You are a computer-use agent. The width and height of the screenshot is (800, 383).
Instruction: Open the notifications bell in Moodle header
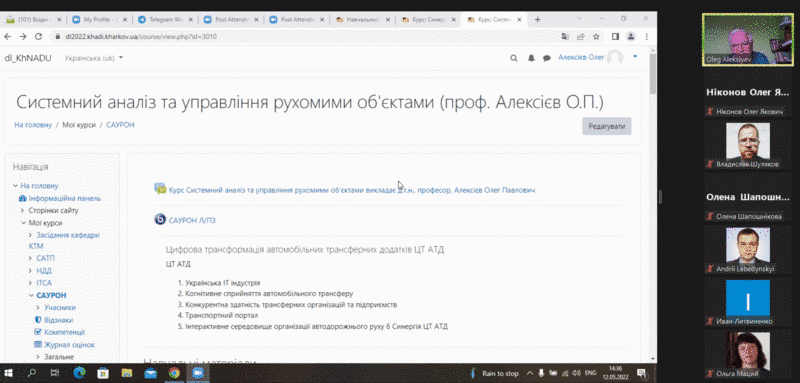pyautogui.click(x=531, y=58)
